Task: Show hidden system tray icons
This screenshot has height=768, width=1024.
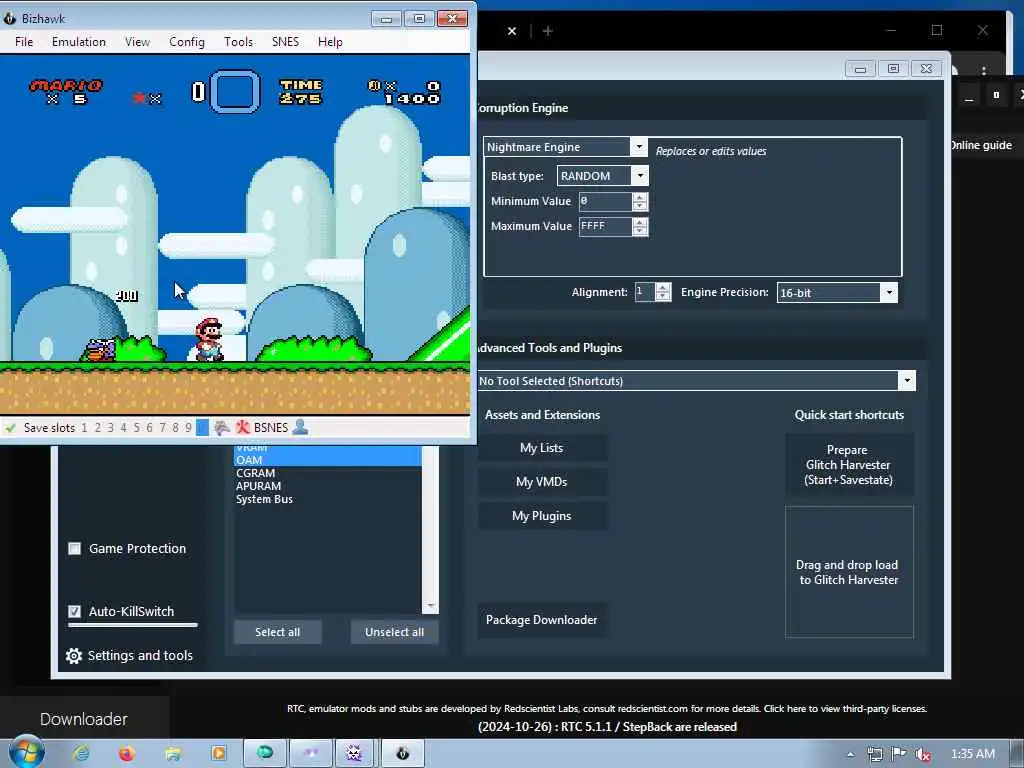Action: tap(850, 754)
